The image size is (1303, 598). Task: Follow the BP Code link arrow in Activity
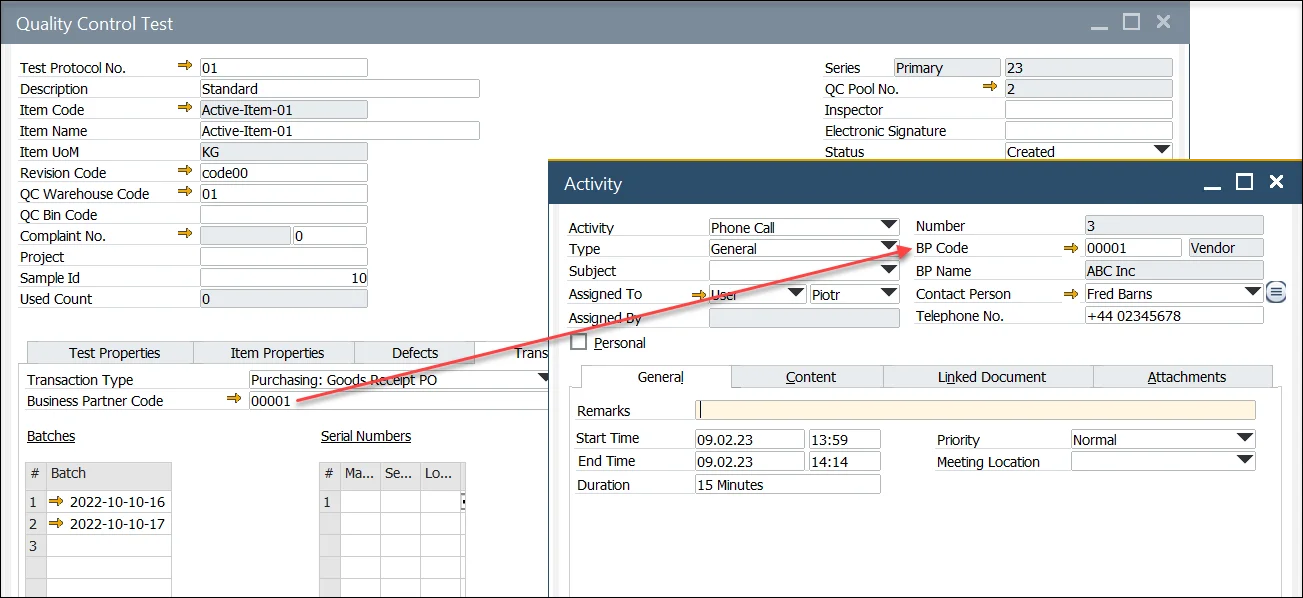click(1071, 247)
